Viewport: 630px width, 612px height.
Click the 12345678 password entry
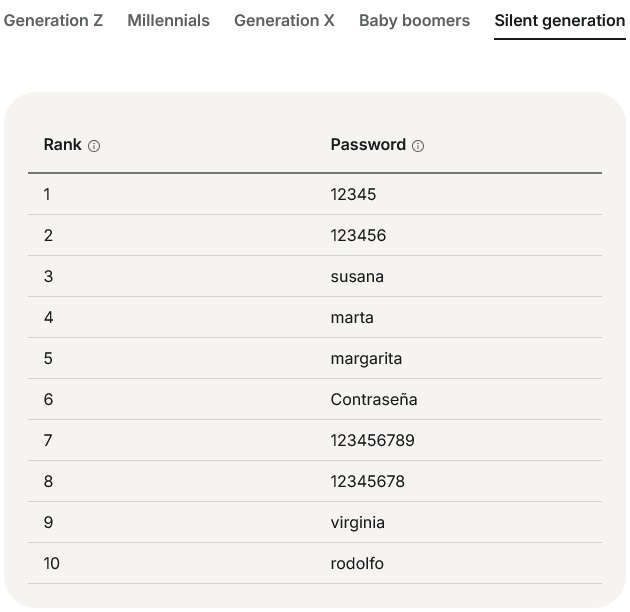[x=367, y=481]
